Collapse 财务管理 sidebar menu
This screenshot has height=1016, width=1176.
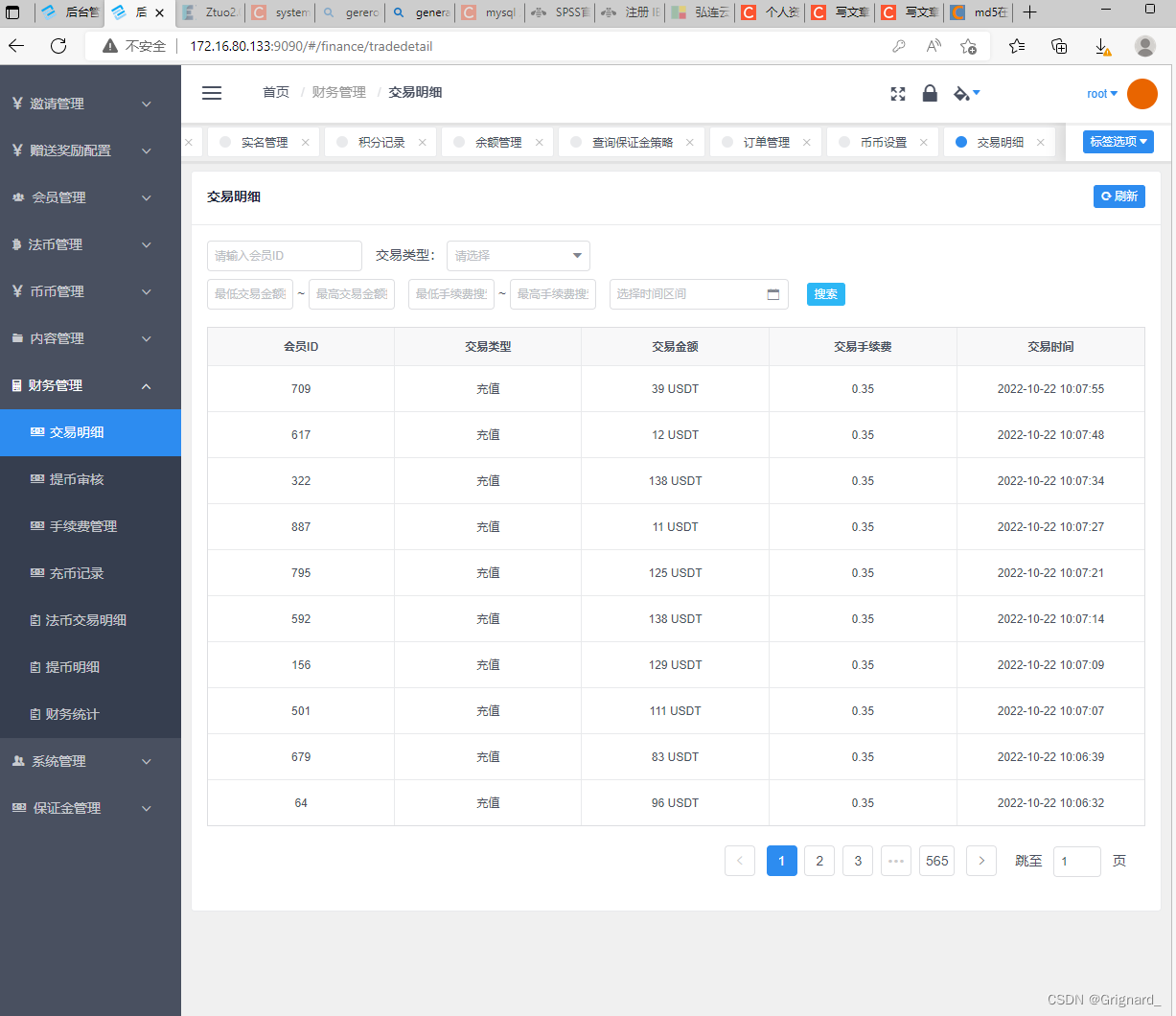[90, 385]
